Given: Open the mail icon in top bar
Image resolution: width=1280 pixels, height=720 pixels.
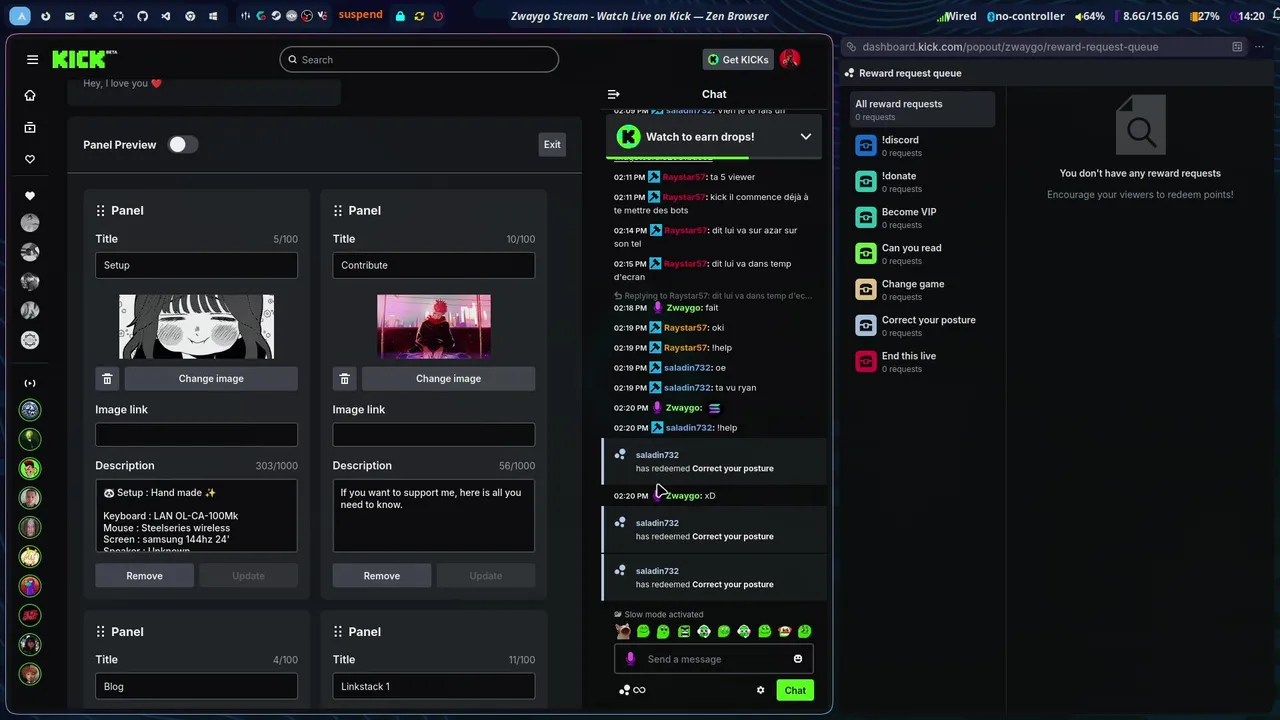Looking at the screenshot, I should 69,16.
